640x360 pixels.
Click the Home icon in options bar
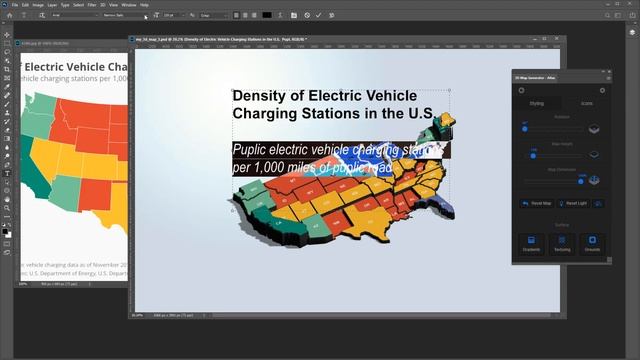tap(10, 15)
